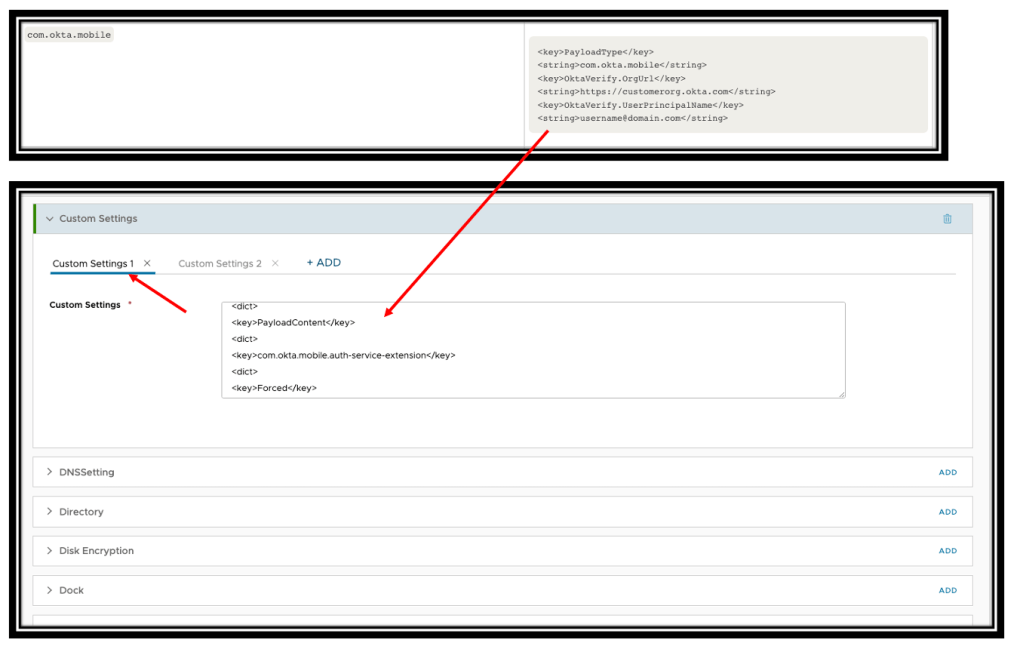The image size is (1023, 649).
Task: Click the com.okta.mobile code label
Action: click(69, 35)
